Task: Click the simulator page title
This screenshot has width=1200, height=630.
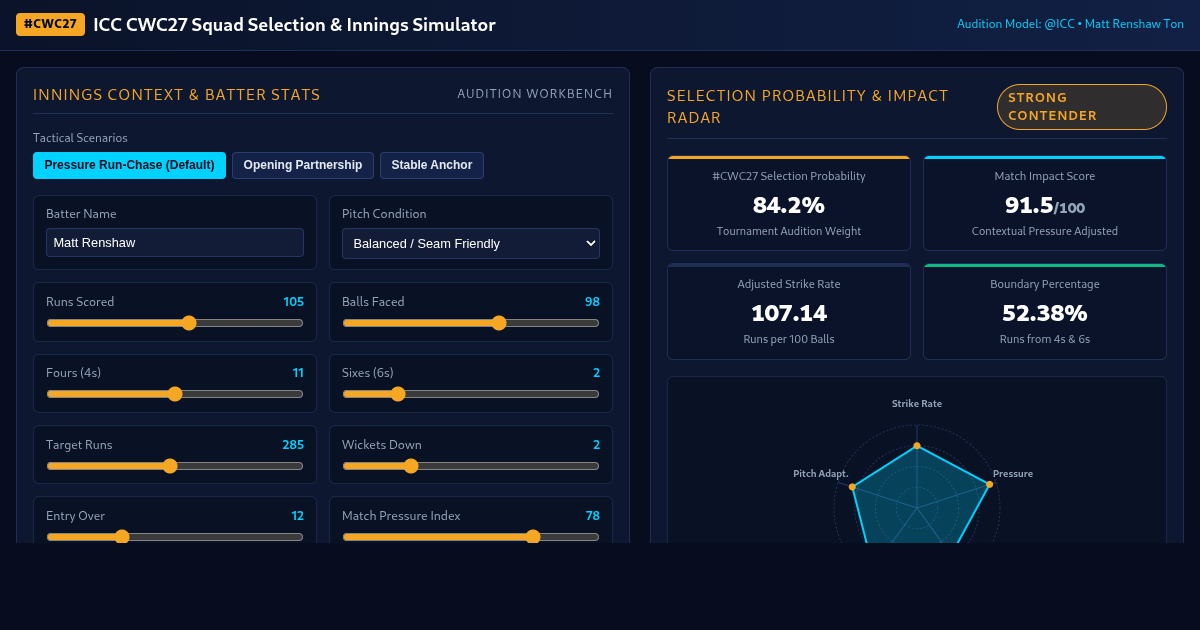Action: click(294, 25)
